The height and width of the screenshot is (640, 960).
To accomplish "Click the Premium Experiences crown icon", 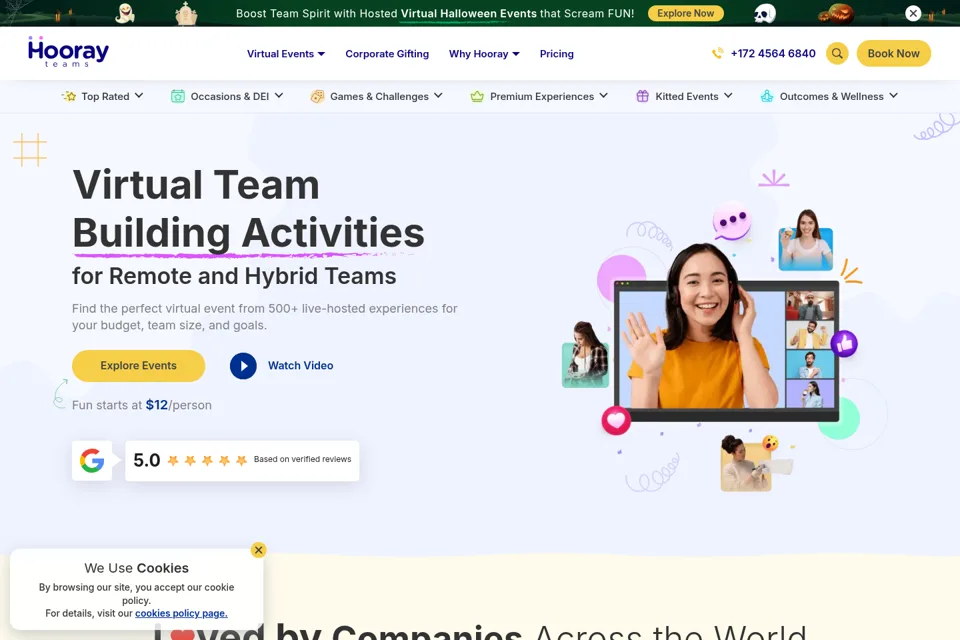I will (477, 96).
